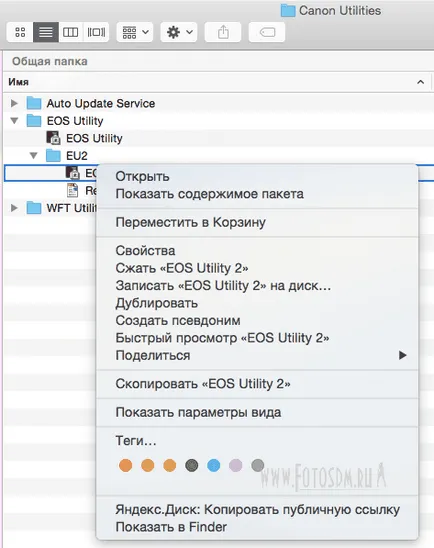Open the Поделиться submenu
434x548 pixels.
pos(257,355)
